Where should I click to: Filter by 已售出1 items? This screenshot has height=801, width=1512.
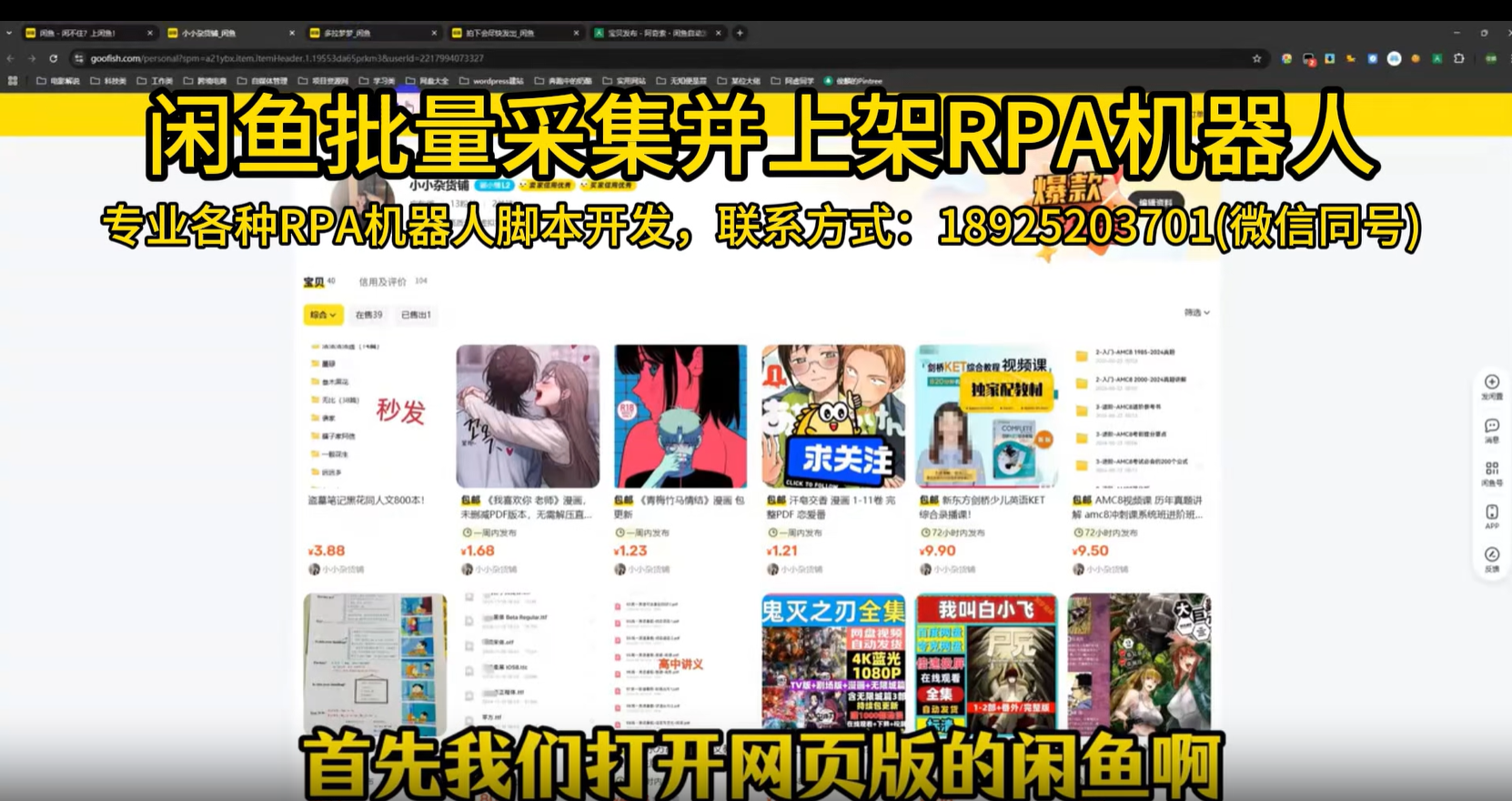pyautogui.click(x=416, y=315)
